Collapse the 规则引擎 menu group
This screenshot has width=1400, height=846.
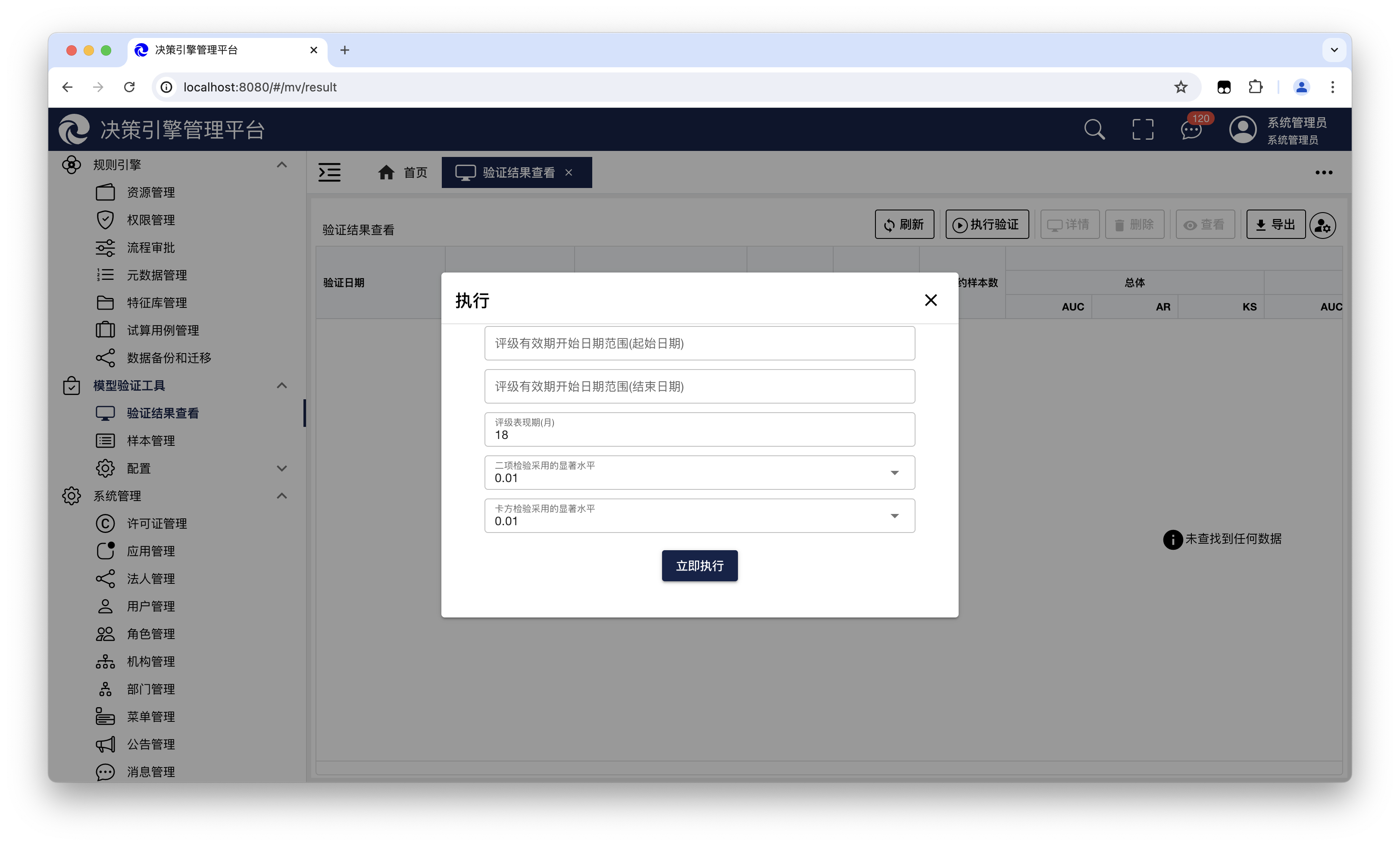(281, 165)
